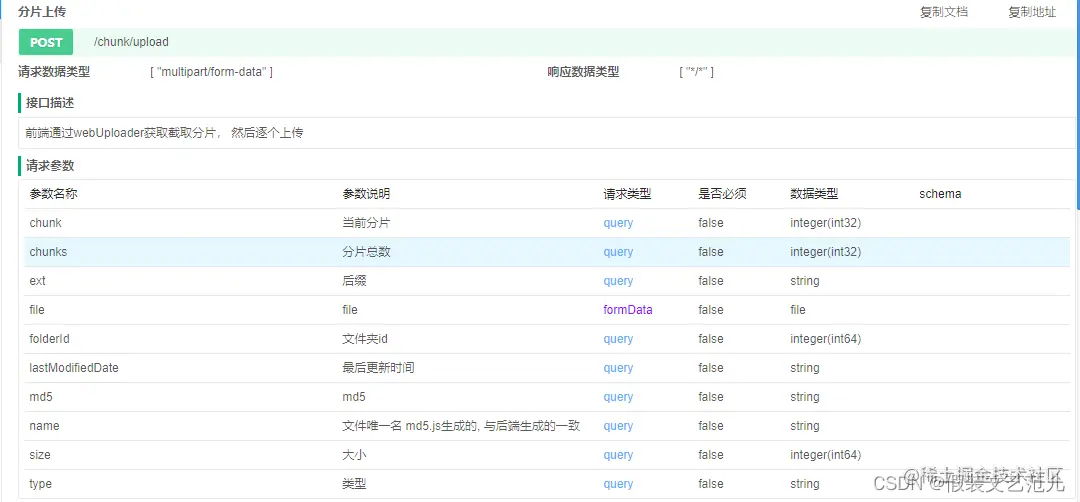Viewport: 1080px width, 502px height.
Task: Select the lastModifiedDate parameter name cell
Action: point(74,368)
